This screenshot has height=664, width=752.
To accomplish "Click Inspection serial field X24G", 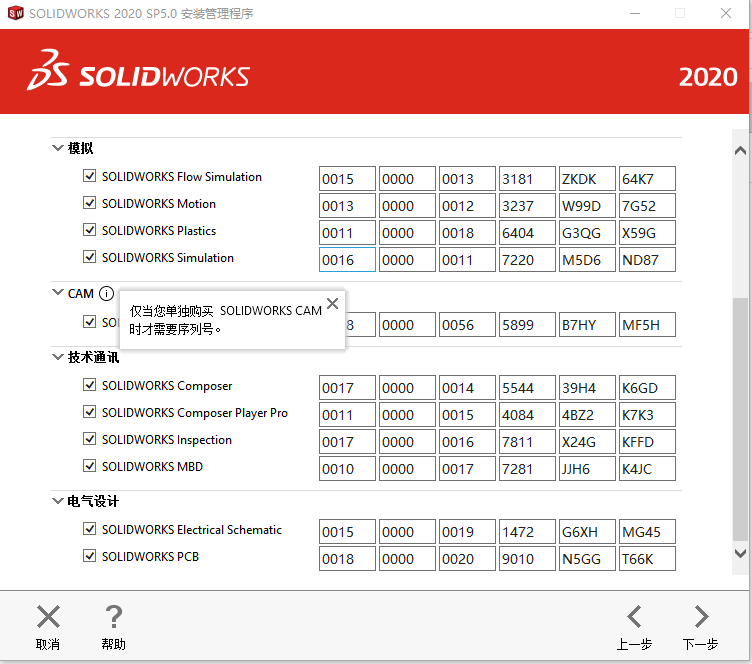I will point(588,442).
